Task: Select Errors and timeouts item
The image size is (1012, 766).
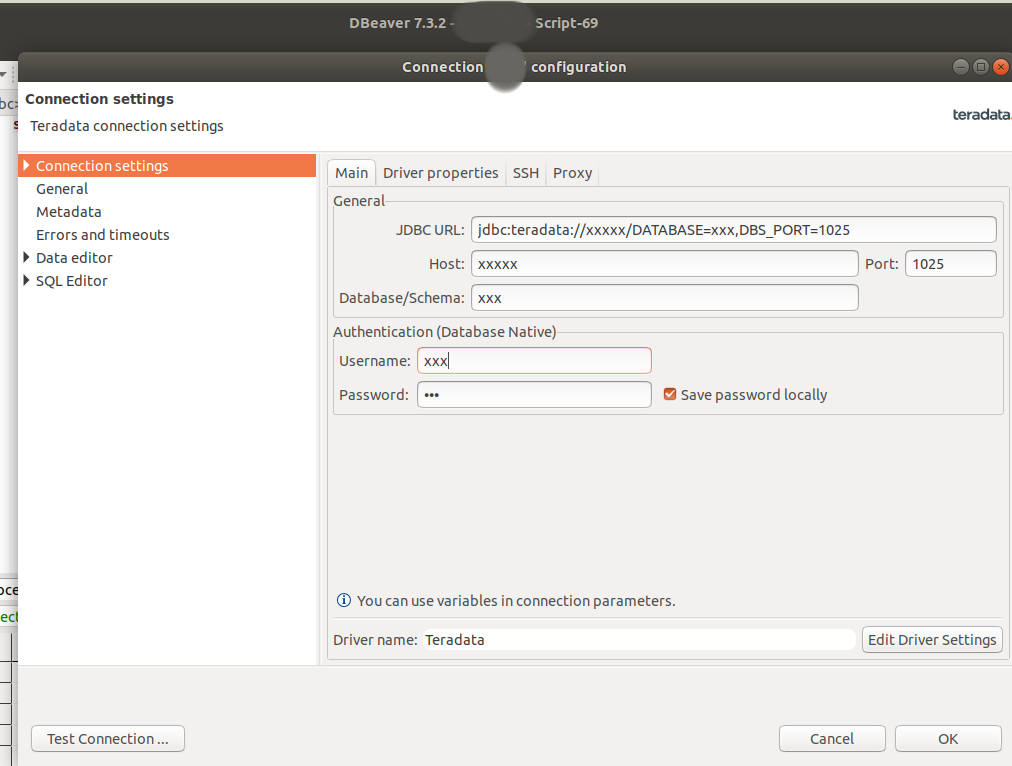Action: [x=103, y=235]
